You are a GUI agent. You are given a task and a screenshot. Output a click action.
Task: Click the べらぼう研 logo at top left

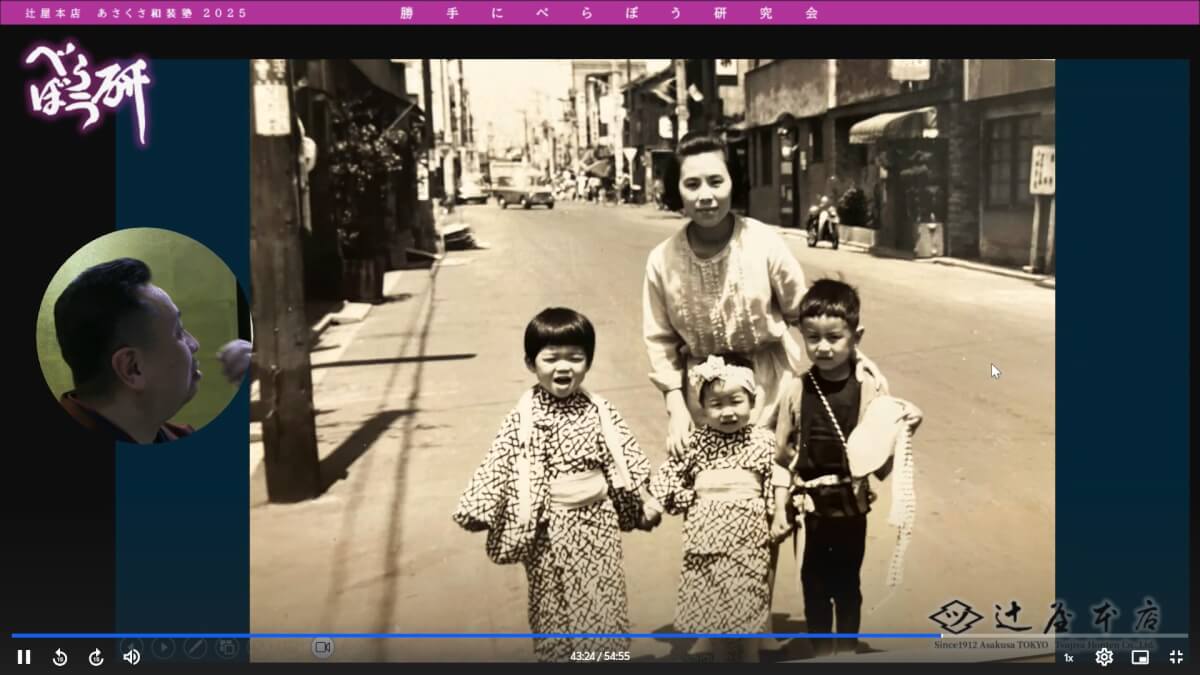pos(88,90)
